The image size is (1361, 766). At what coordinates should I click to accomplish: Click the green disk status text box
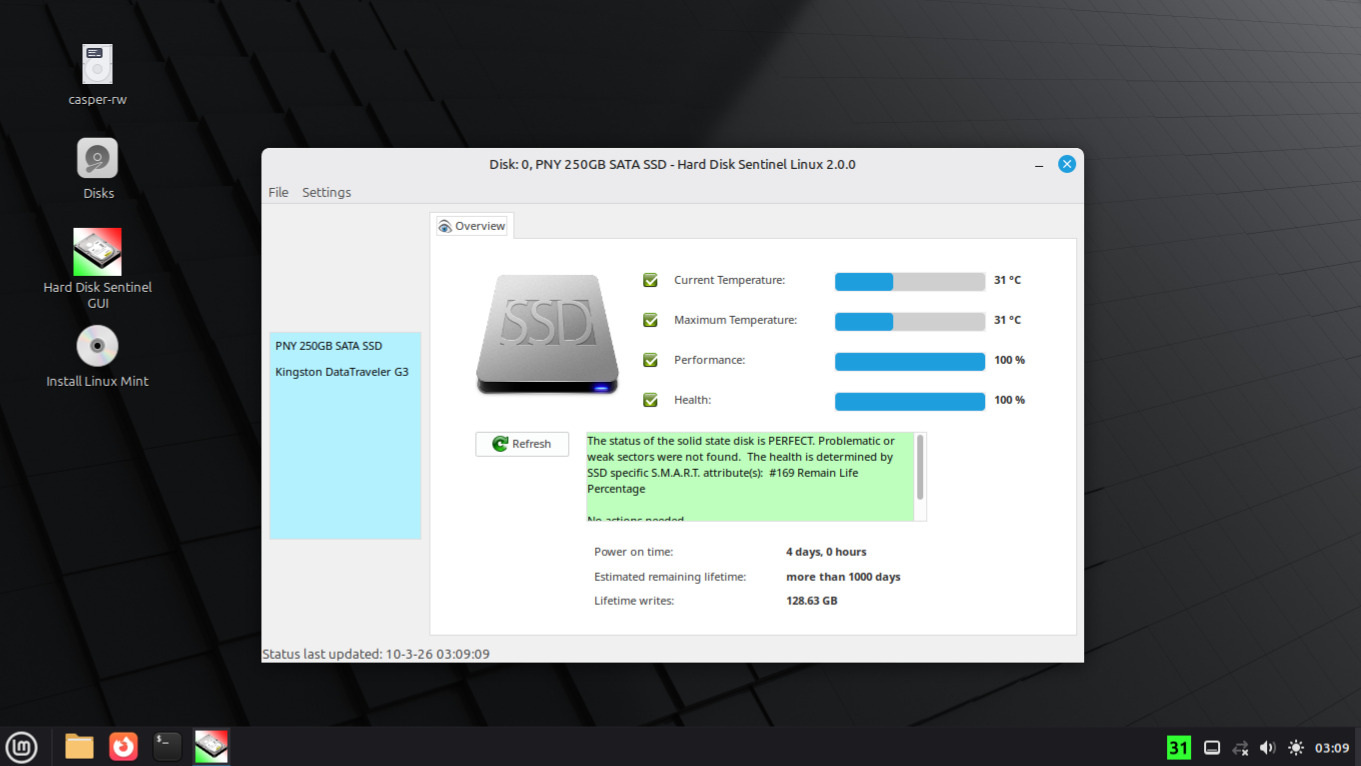tap(750, 477)
